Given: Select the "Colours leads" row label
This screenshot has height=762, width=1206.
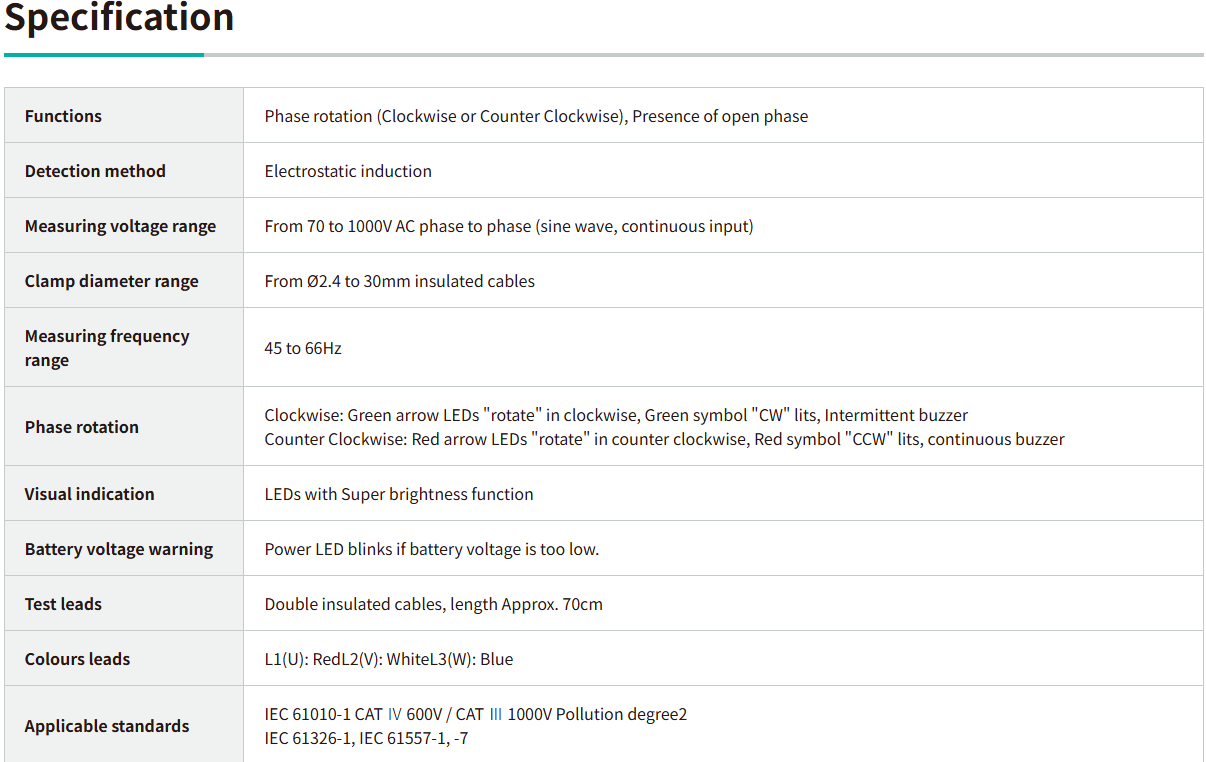Looking at the screenshot, I should 77,659.
